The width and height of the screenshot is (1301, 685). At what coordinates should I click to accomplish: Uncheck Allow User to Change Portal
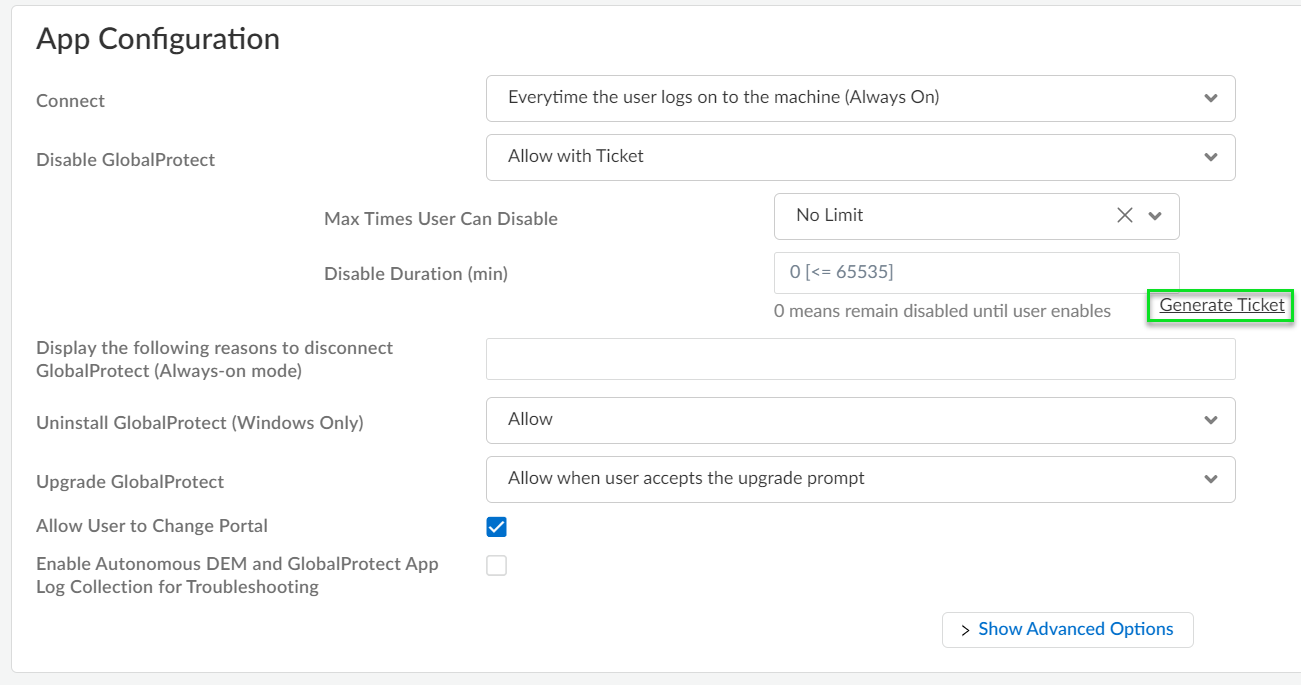tap(496, 527)
